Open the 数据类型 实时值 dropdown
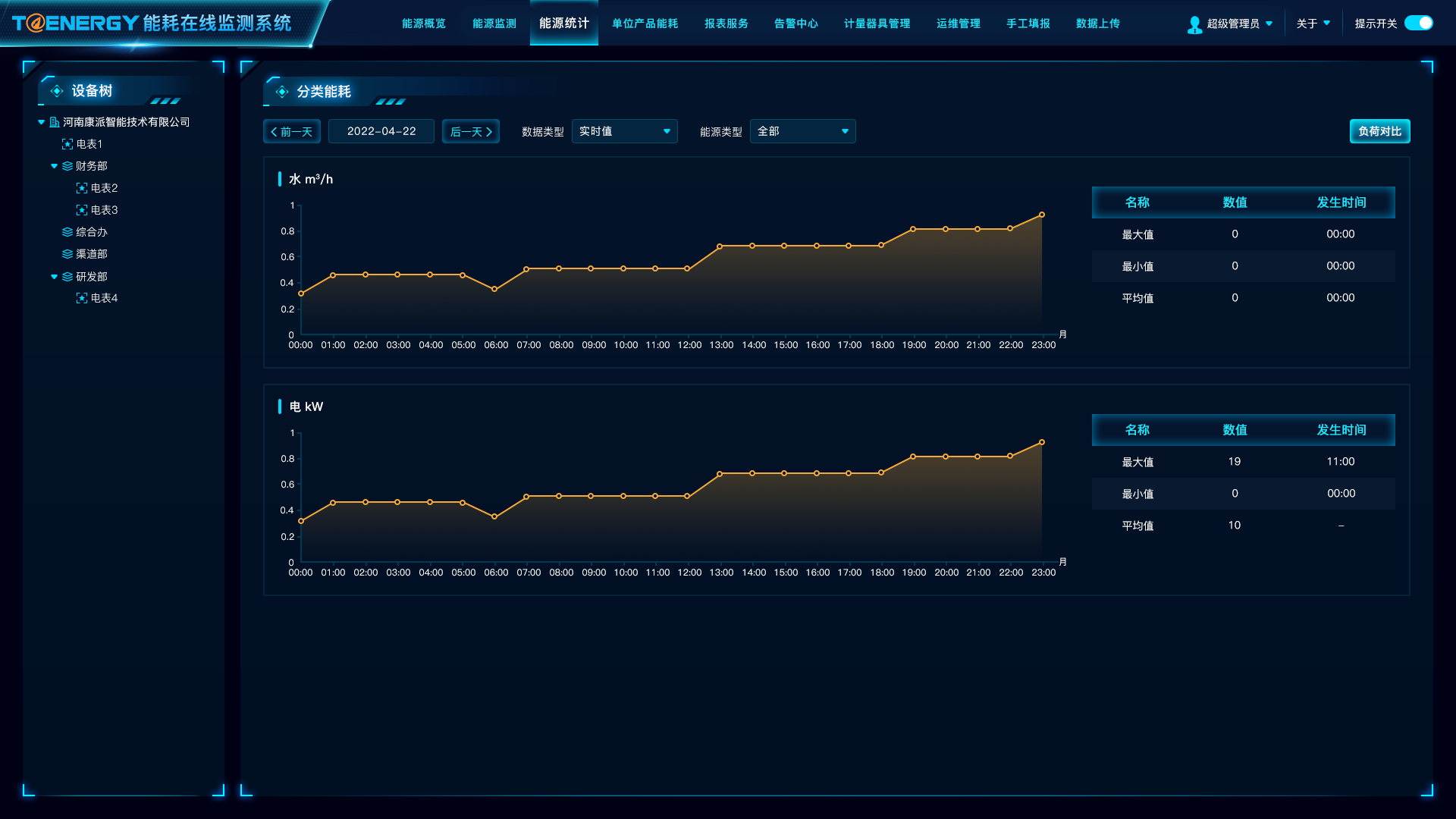1456x819 pixels. pyautogui.click(x=624, y=131)
